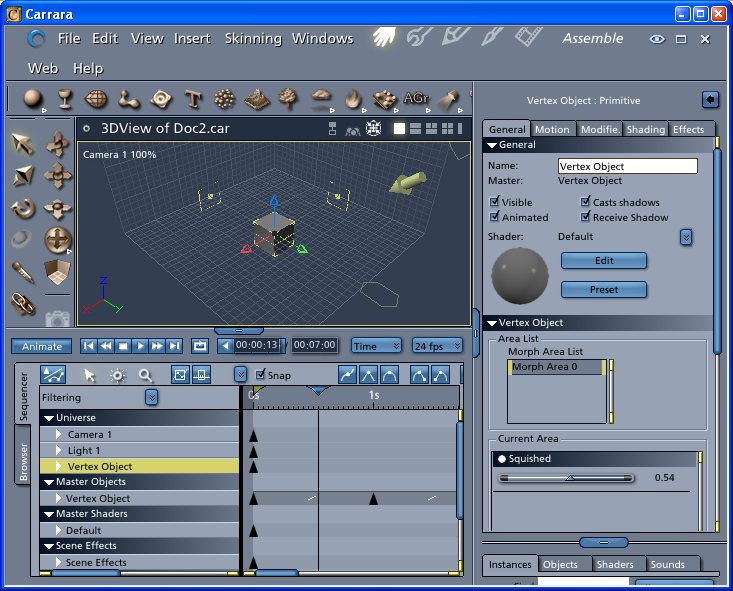Click the Name input field

628,166
